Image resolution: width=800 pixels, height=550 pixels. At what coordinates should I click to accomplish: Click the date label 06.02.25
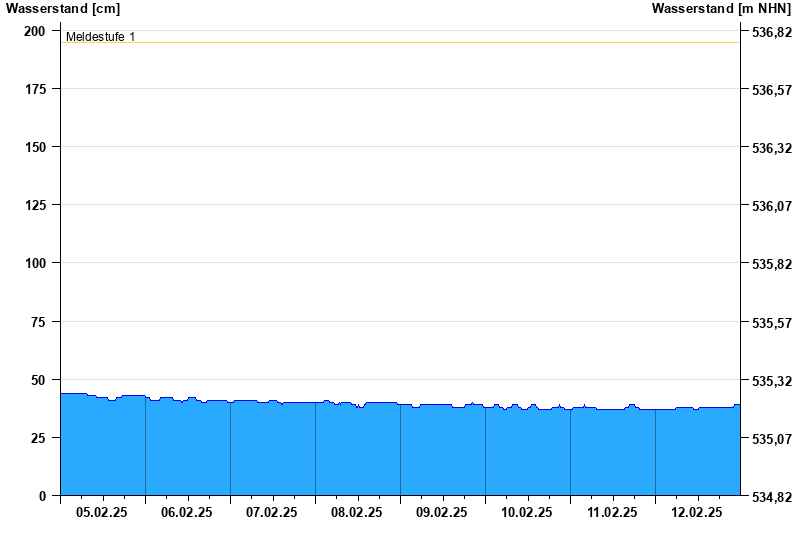tap(187, 513)
